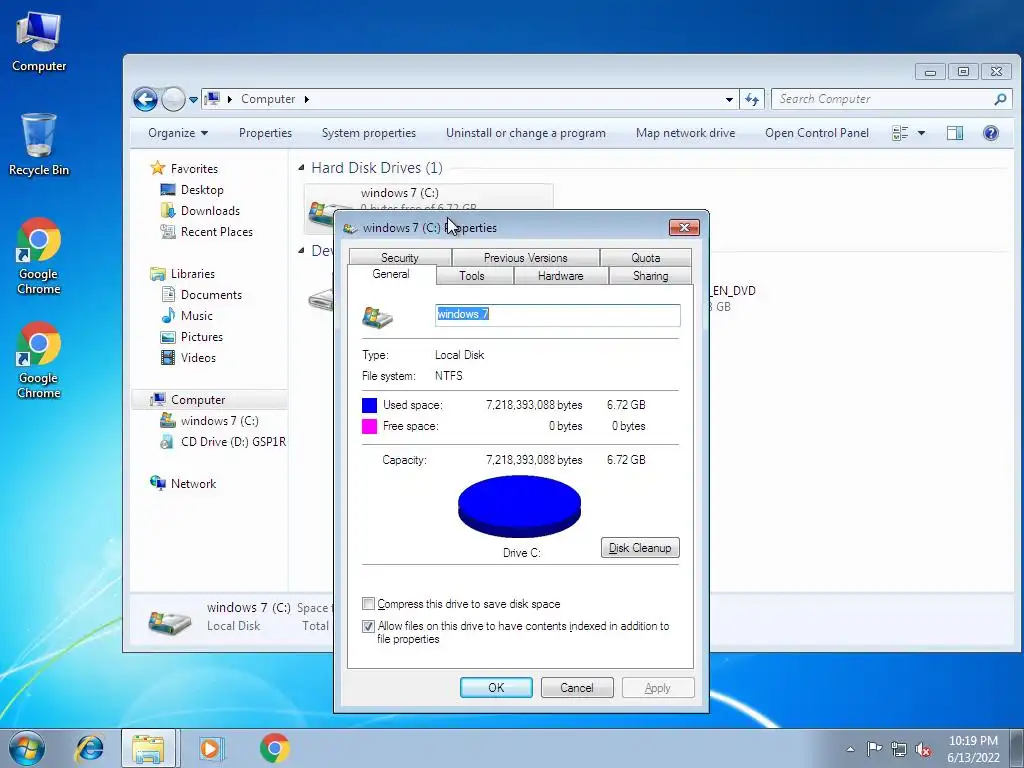Uncheck Allow files to be indexed checkbox

tap(368, 626)
